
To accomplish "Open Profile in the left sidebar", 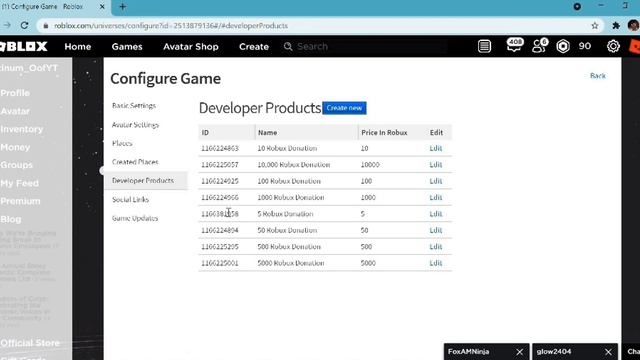I will pos(15,93).
